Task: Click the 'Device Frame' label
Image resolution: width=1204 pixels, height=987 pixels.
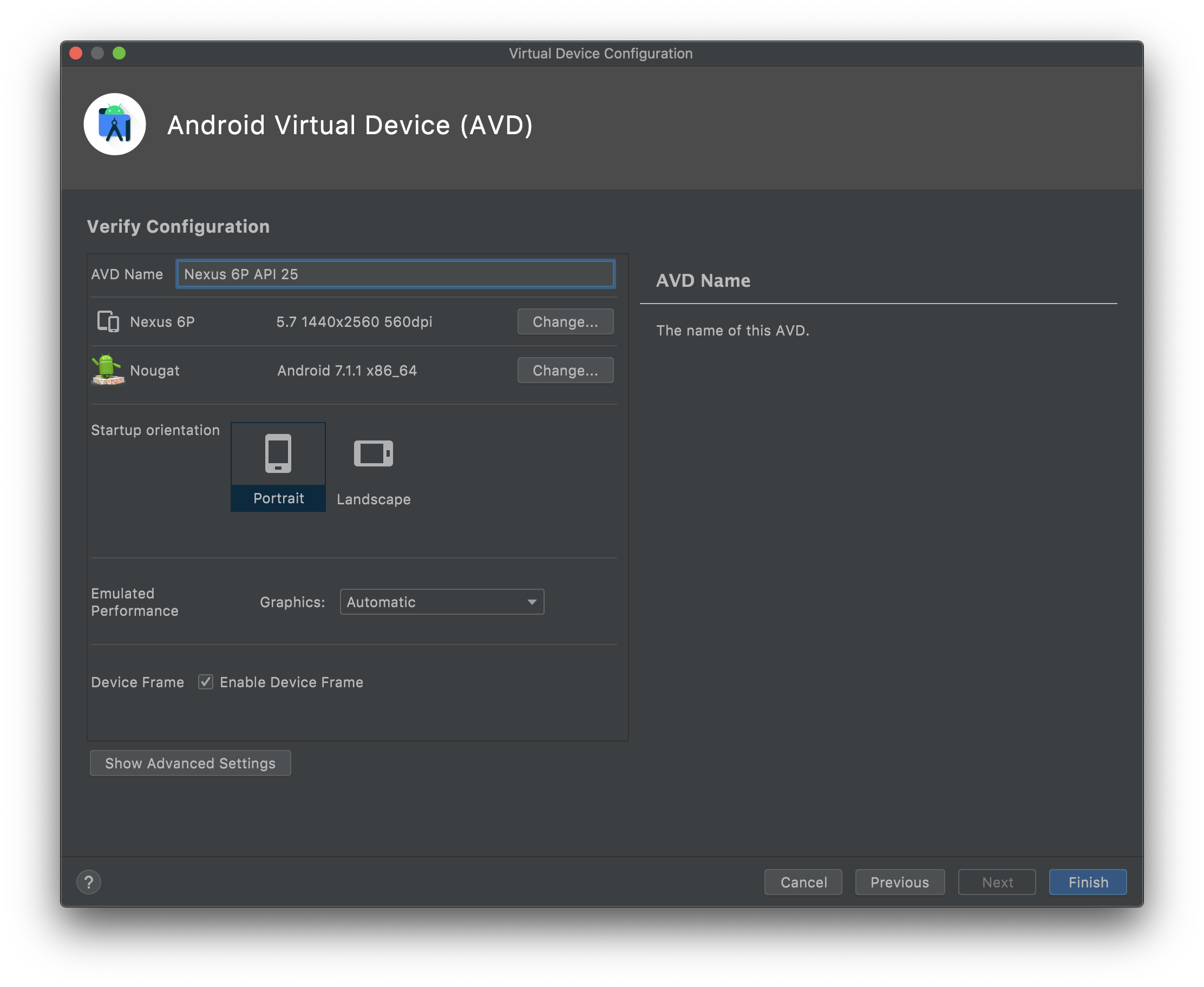Action: click(x=138, y=682)
